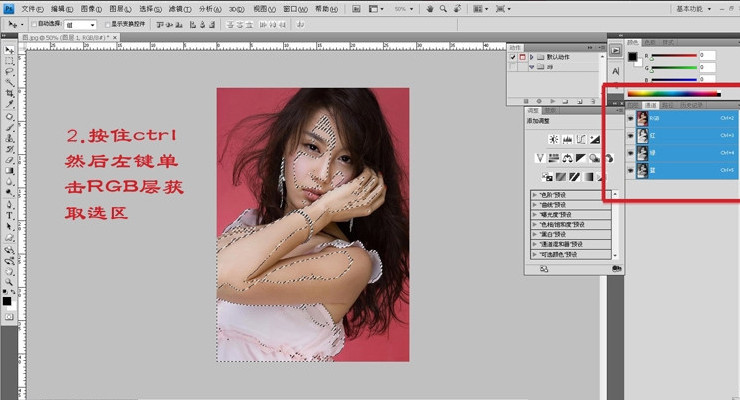Select the Lasso tool
Screen dimensions: 740x400
pyautogui.click(x=9, y=72)
